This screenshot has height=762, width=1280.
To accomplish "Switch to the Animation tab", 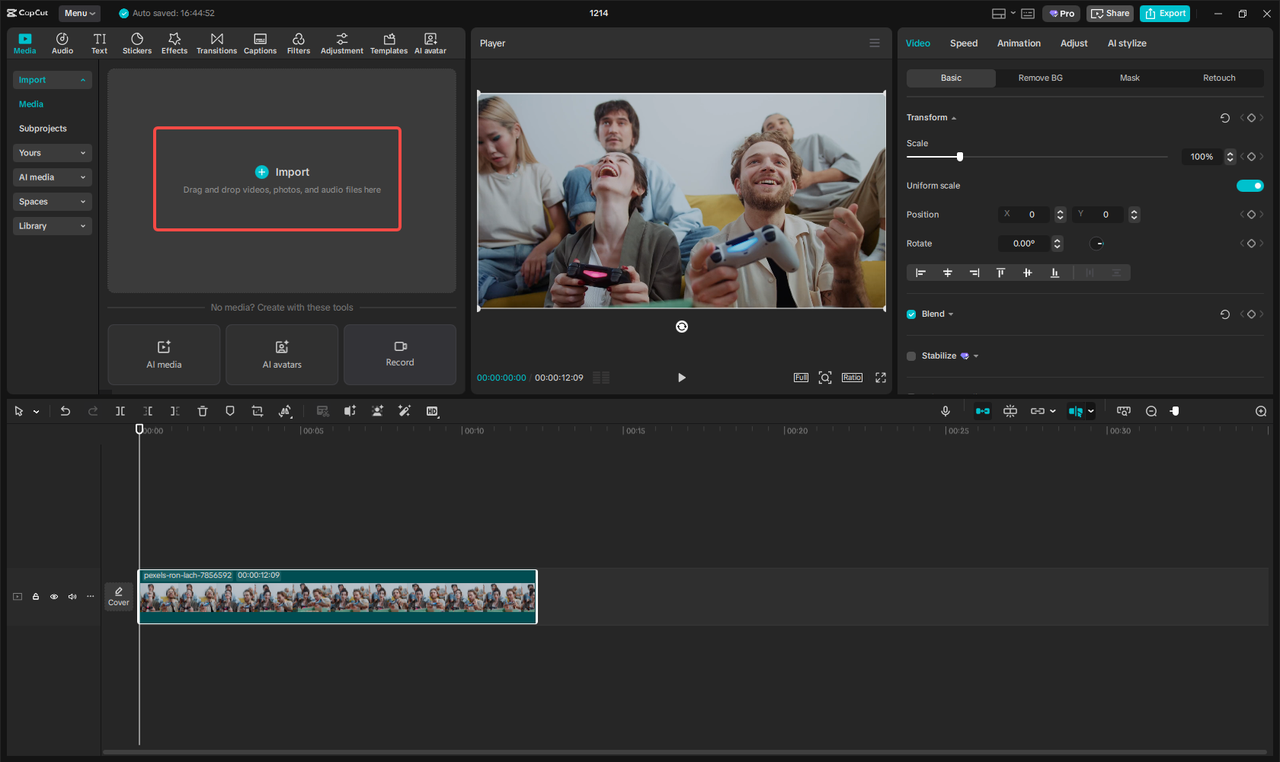I will [x=1018, y=43].
